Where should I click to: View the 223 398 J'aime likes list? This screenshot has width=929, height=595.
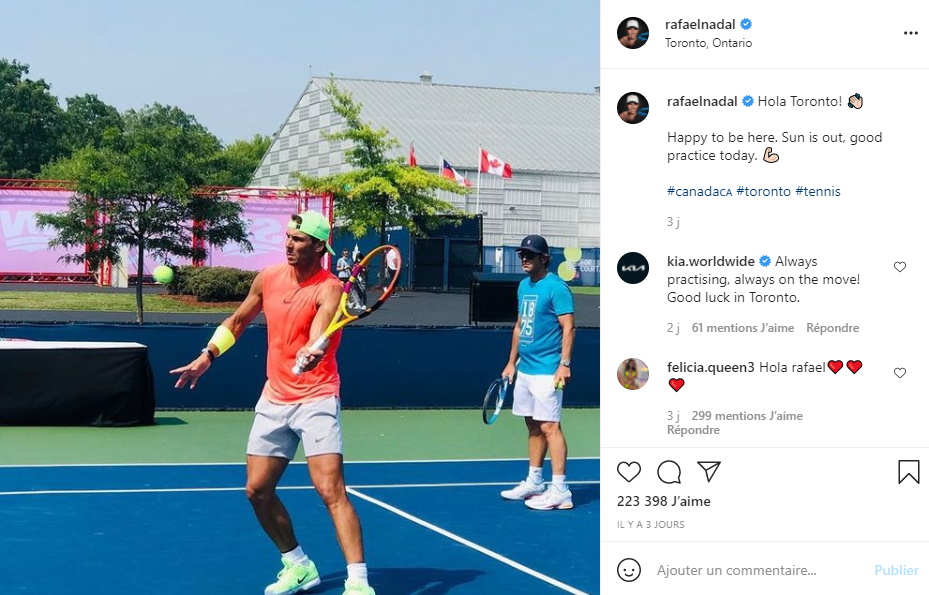tap(664, 501)
